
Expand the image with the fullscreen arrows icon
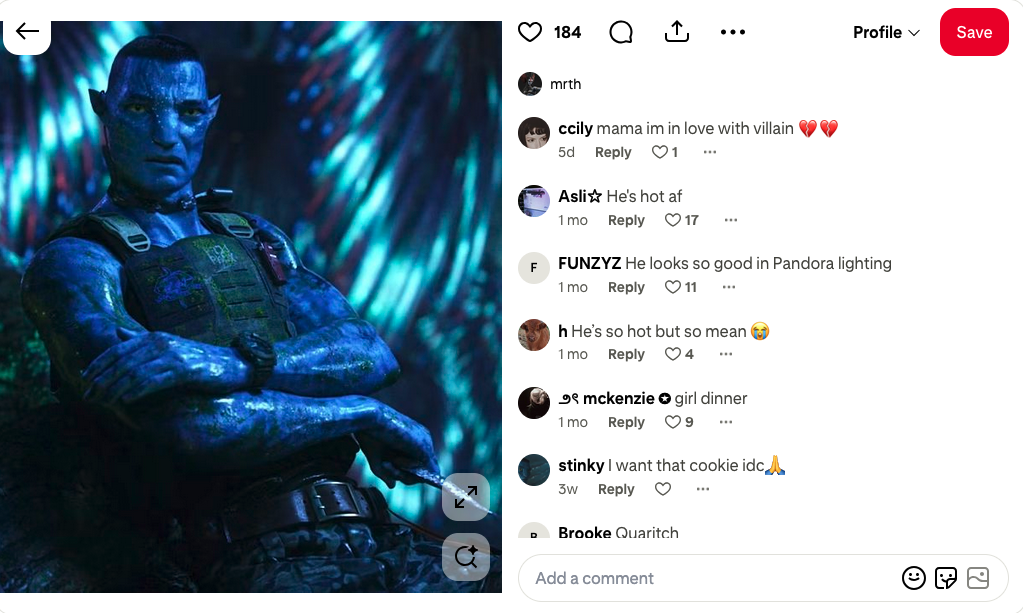click(466, 497)
